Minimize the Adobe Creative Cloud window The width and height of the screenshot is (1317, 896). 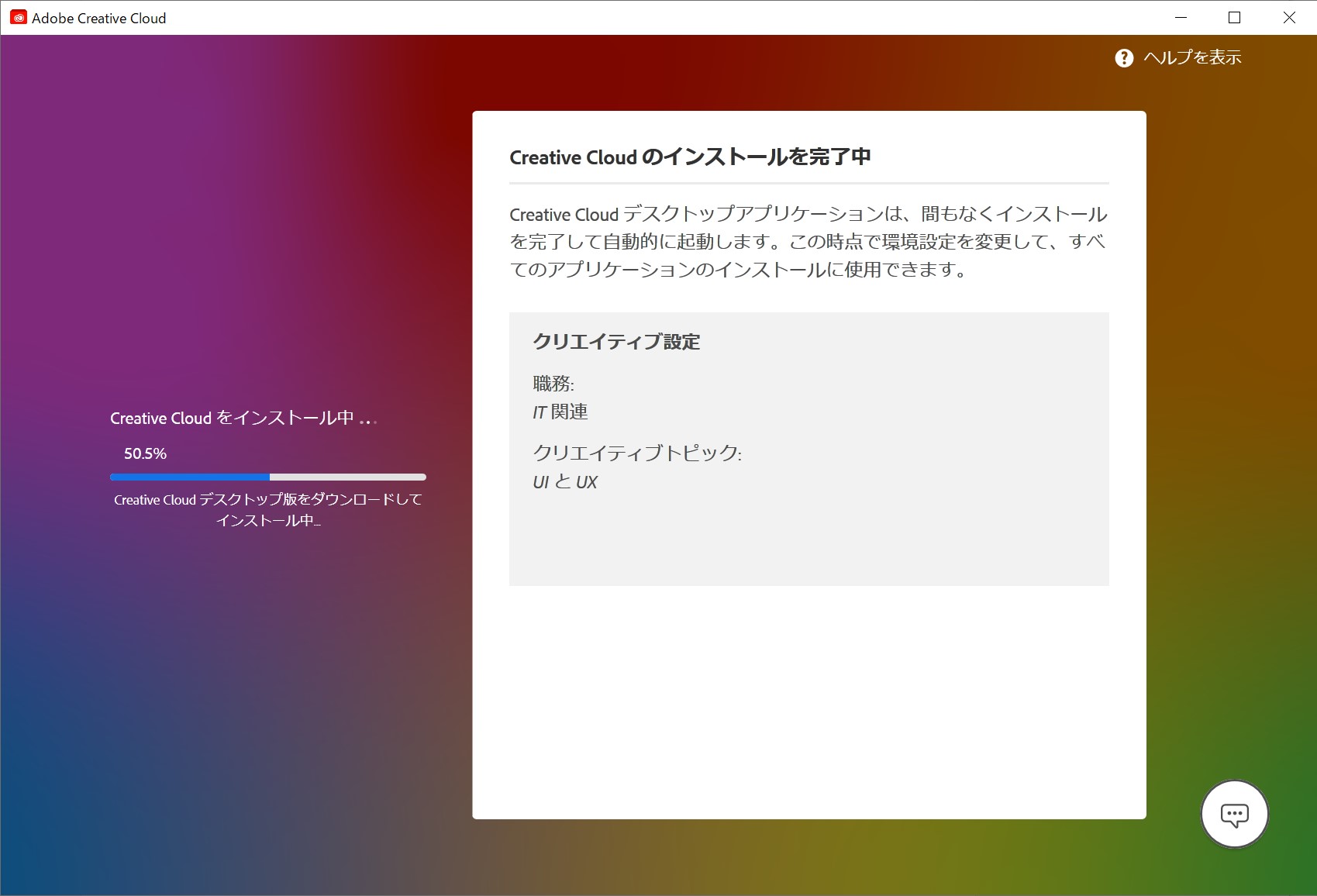coord(1181,17)
